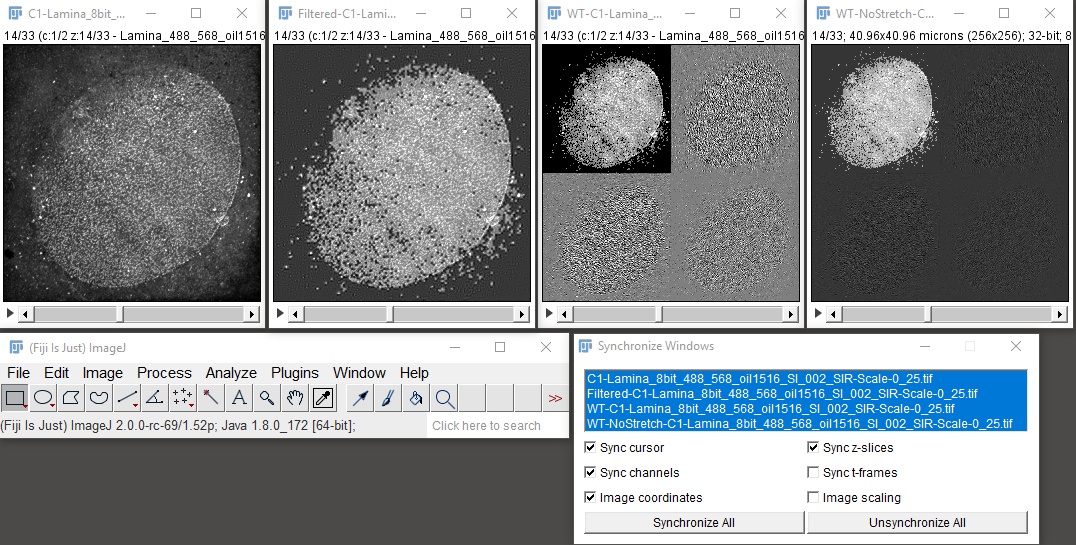Select the Text tool
Image resolution: width=1076 pixels, height=545 pixels.
pos(239,397)
